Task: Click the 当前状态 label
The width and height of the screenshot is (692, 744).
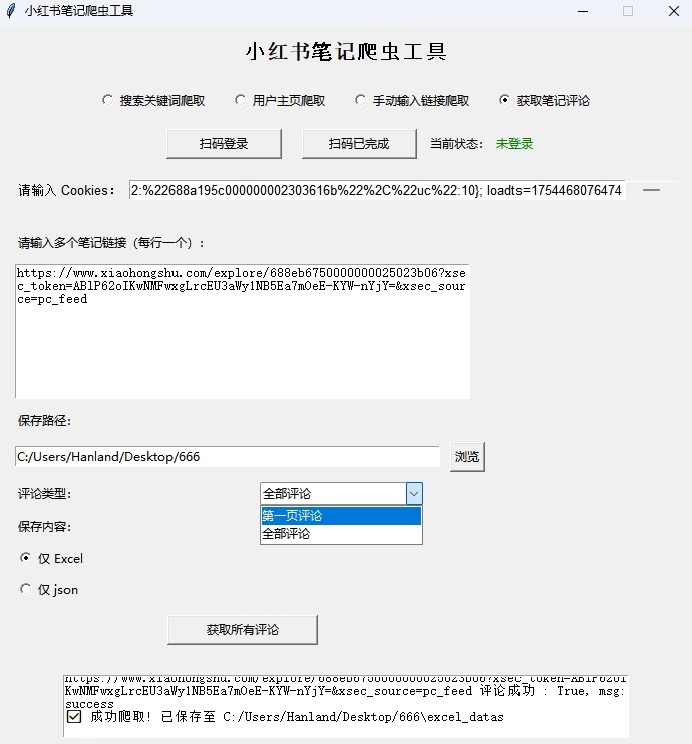Action: tap(457, 144)
